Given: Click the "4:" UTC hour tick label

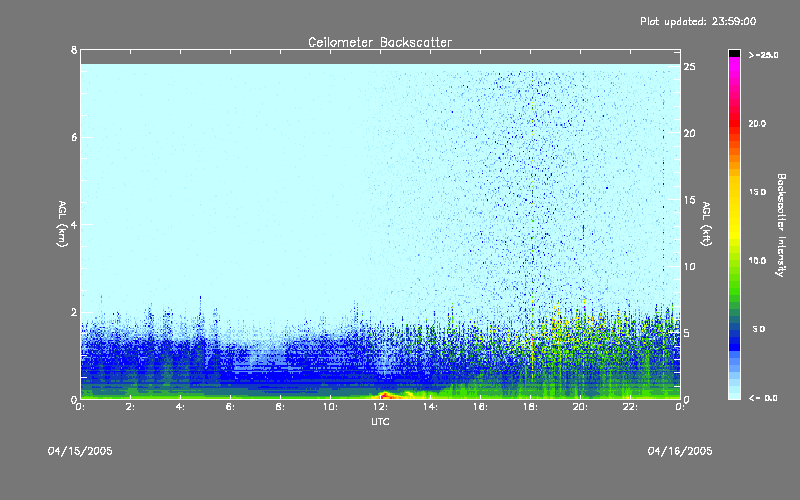Looking at the screenshot, I should click(x=180, y=407).
